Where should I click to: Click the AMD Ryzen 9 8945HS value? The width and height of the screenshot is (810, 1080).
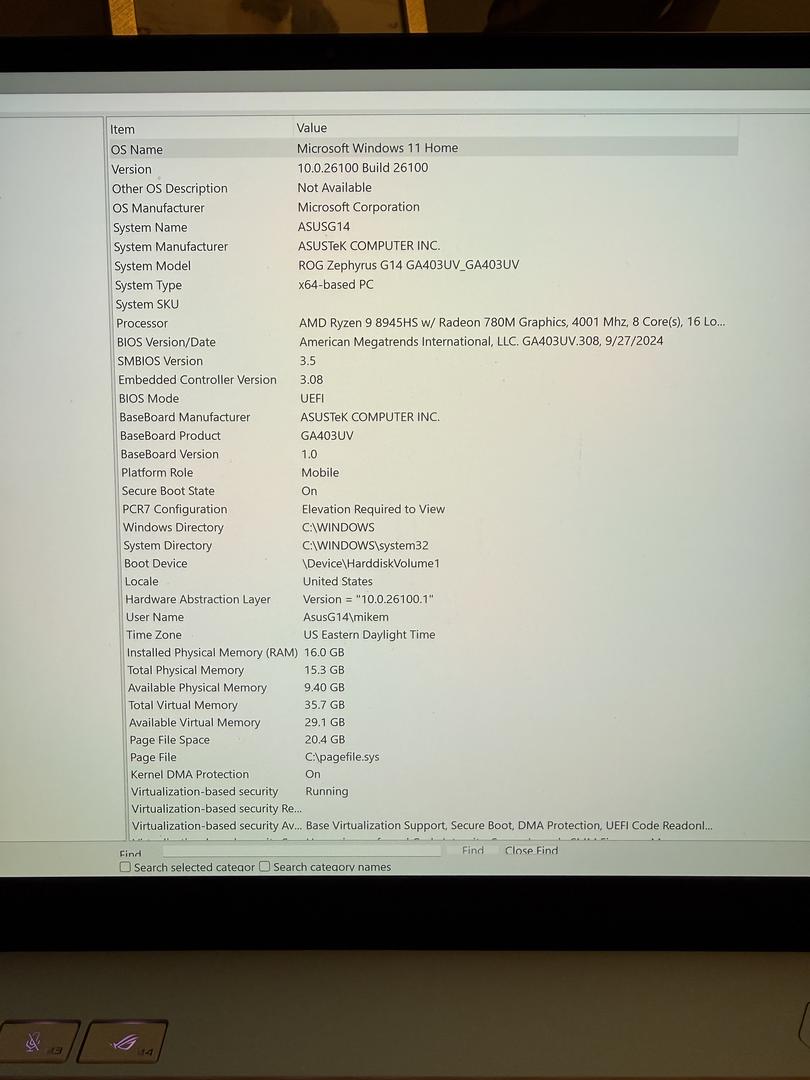point(512,322)
